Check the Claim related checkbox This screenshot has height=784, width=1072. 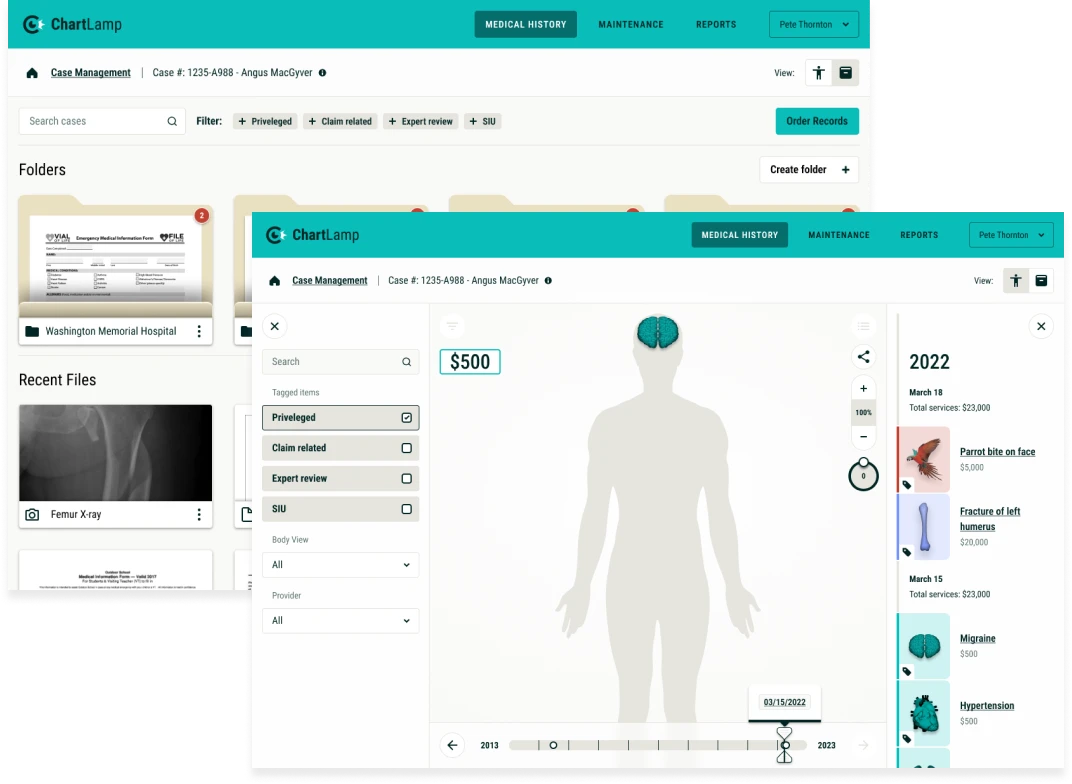[407, 448]
